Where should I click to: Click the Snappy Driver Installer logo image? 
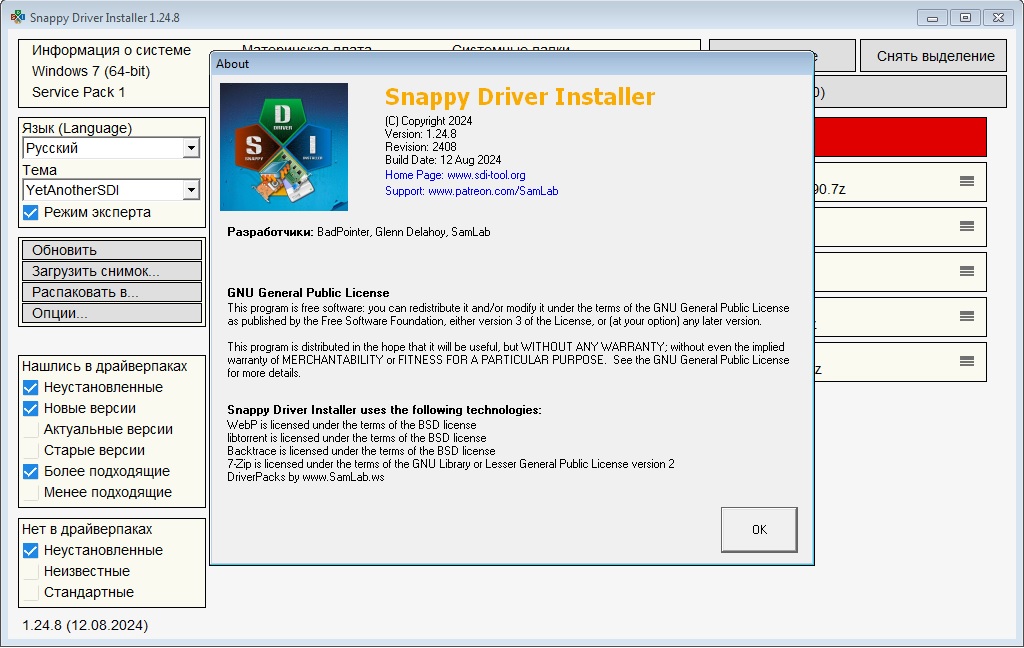point(283,147)
